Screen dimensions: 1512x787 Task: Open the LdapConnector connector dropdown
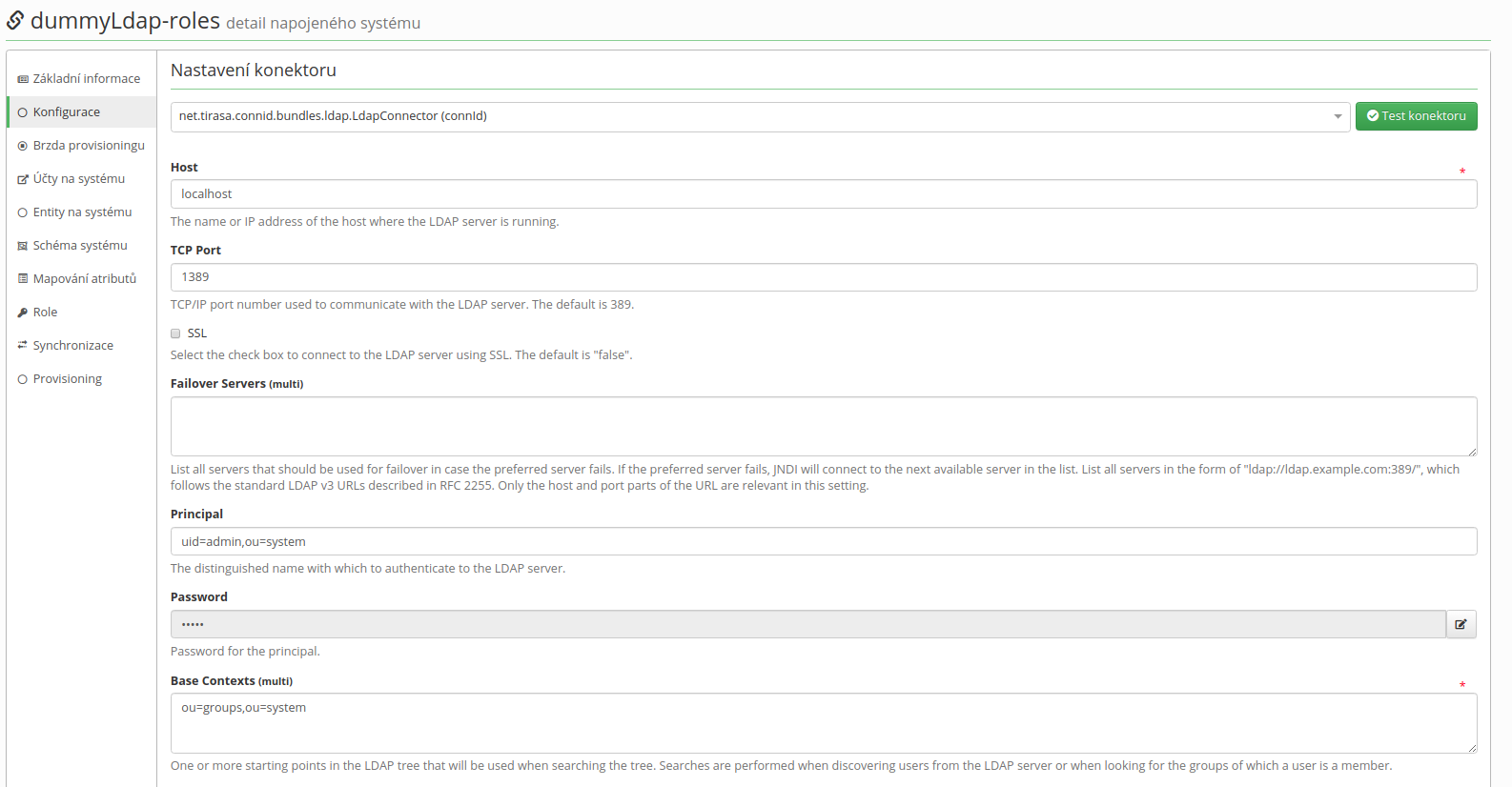(x=760, y=116)
